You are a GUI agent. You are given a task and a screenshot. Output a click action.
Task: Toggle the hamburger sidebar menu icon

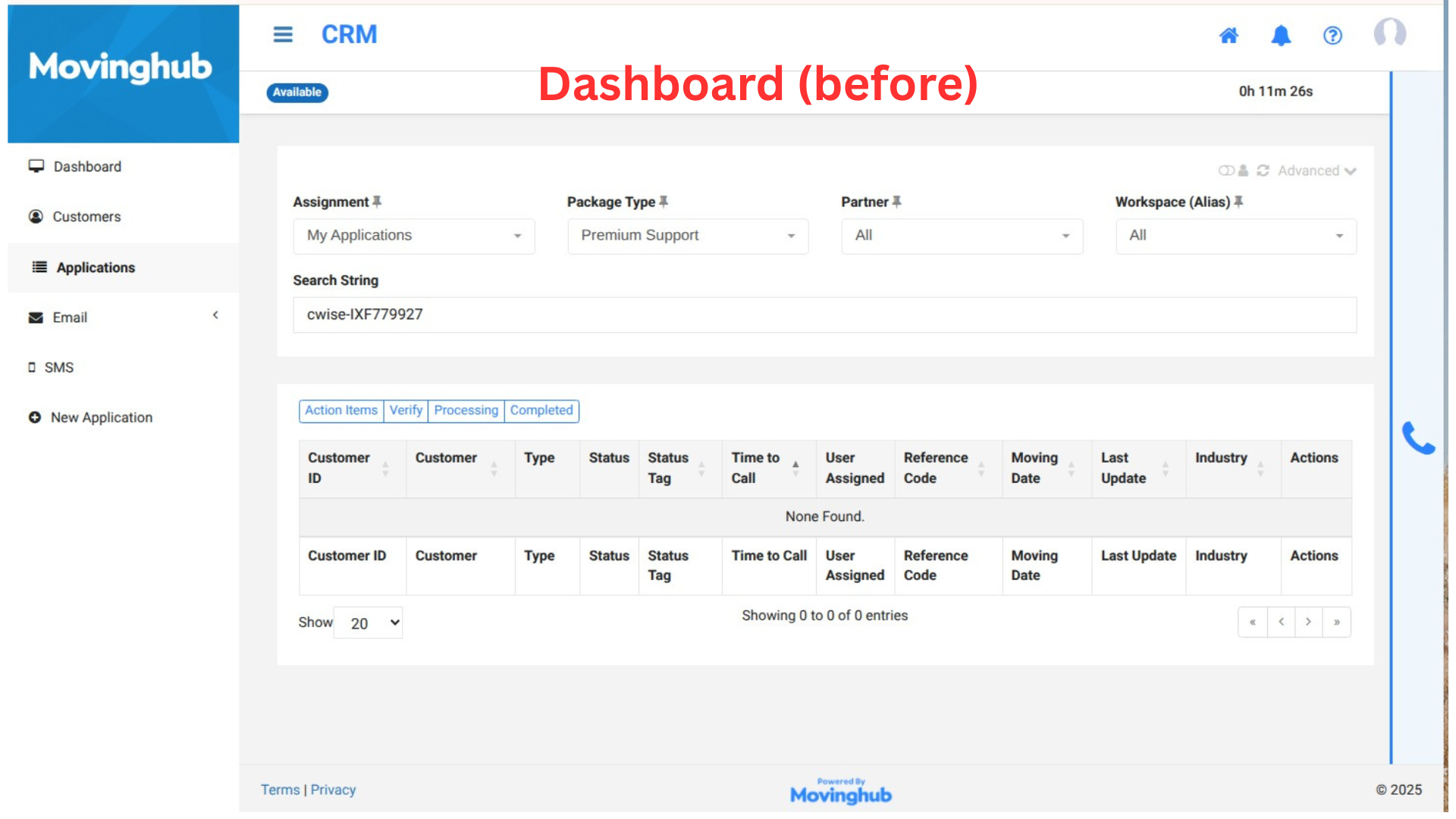tap(284, 35)
